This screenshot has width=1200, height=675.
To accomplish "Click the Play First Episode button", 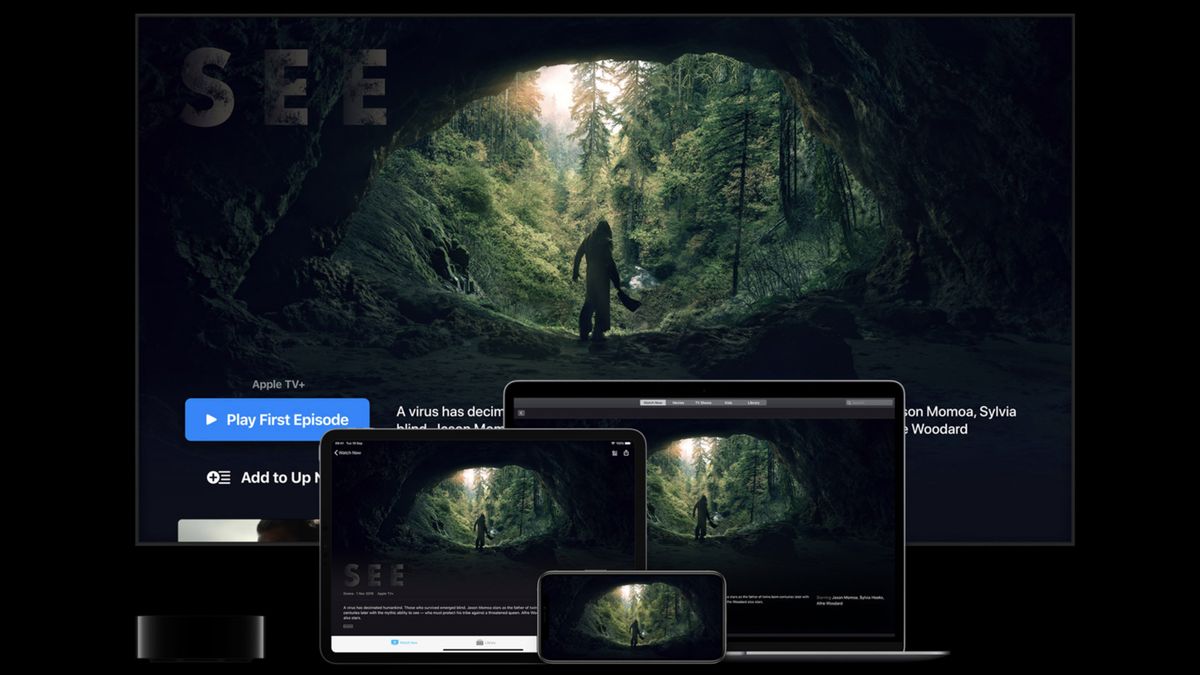I will coord(277,420).
